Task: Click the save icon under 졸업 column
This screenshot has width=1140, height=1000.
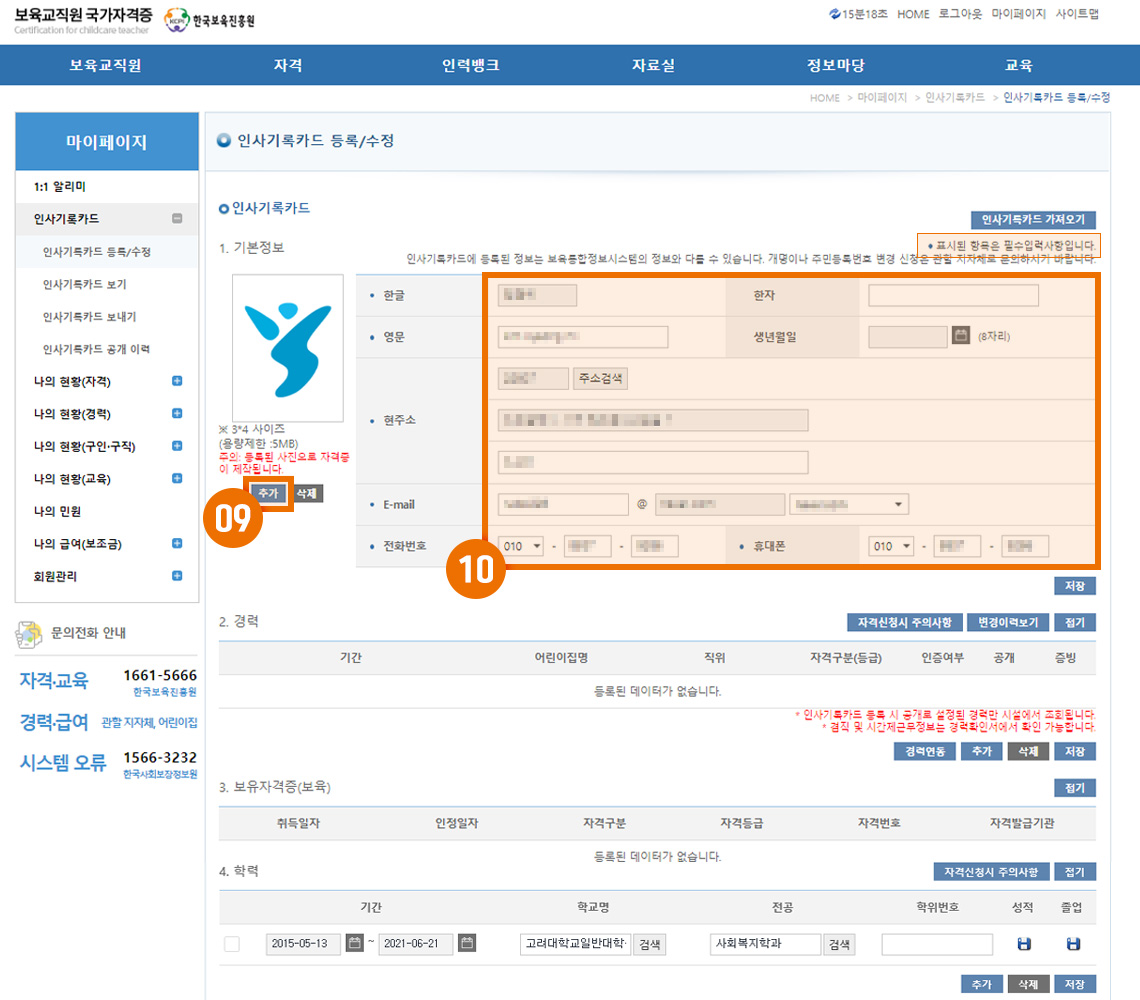Action: 1073,944
